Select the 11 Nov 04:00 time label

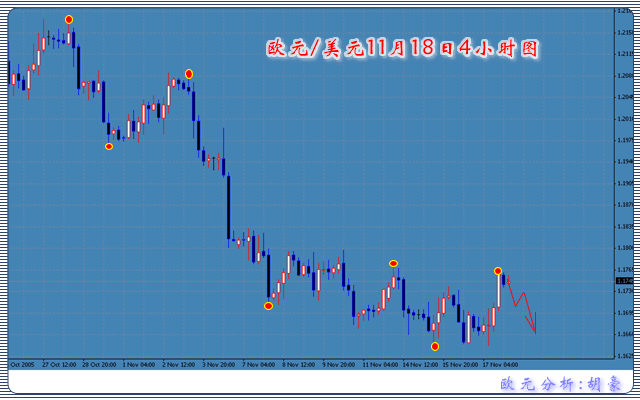[380, 364]
